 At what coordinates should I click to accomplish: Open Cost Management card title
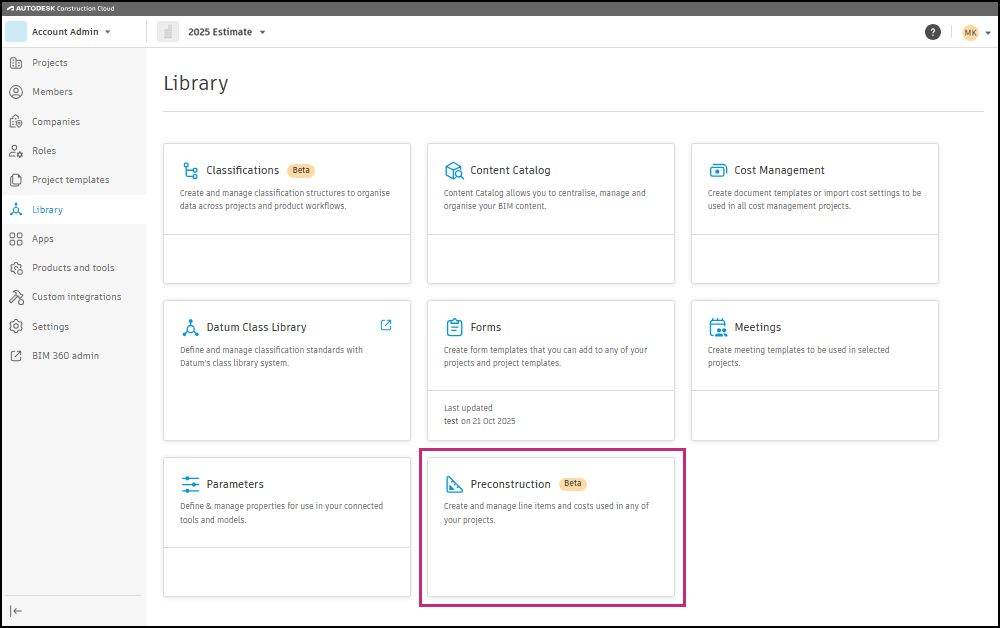(779, 170)
